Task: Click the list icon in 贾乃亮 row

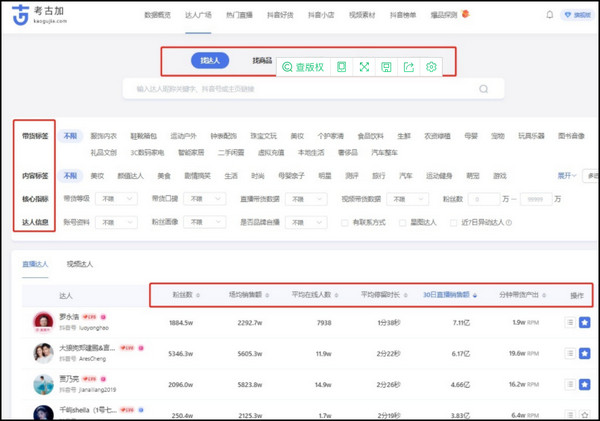Action: (570, 385)
